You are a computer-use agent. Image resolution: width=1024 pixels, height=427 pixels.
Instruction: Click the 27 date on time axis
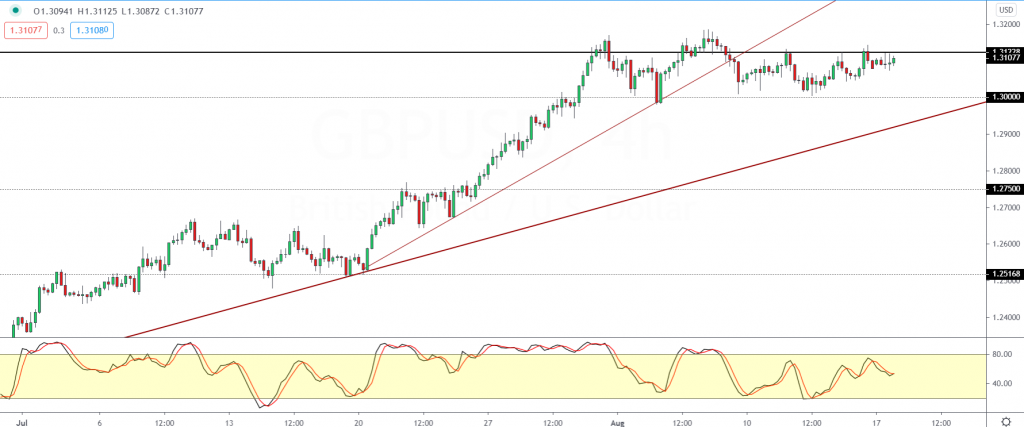[488, 422]
